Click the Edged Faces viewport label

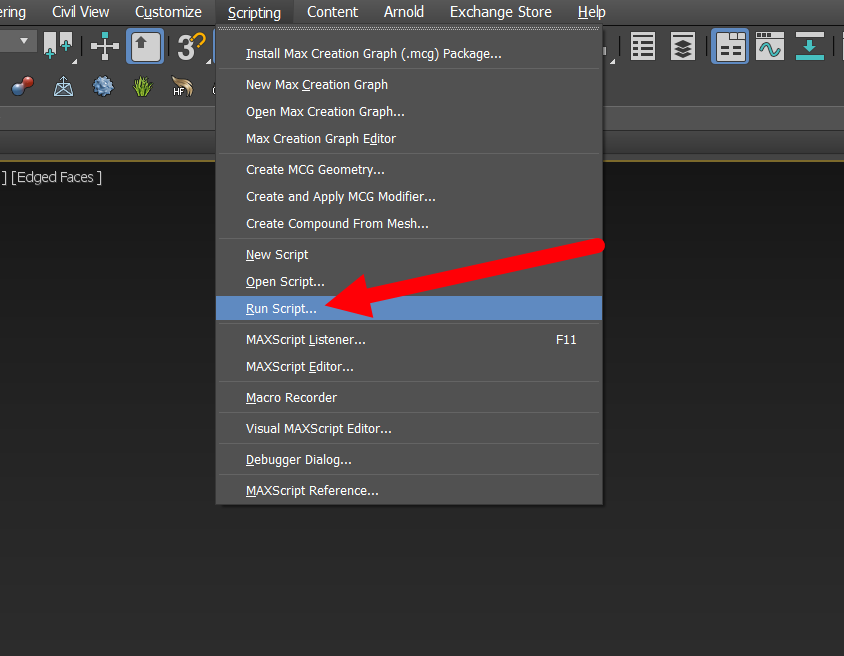(56, 177)
